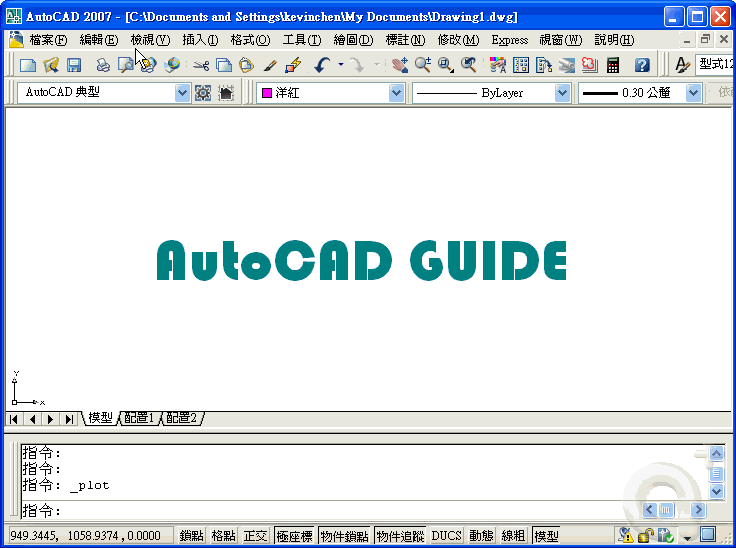Image resolution: width=736 pixels, height=548 pixels.
Task: Click the Copy icon
Action: pyautogui.click(x=224, y=65)
